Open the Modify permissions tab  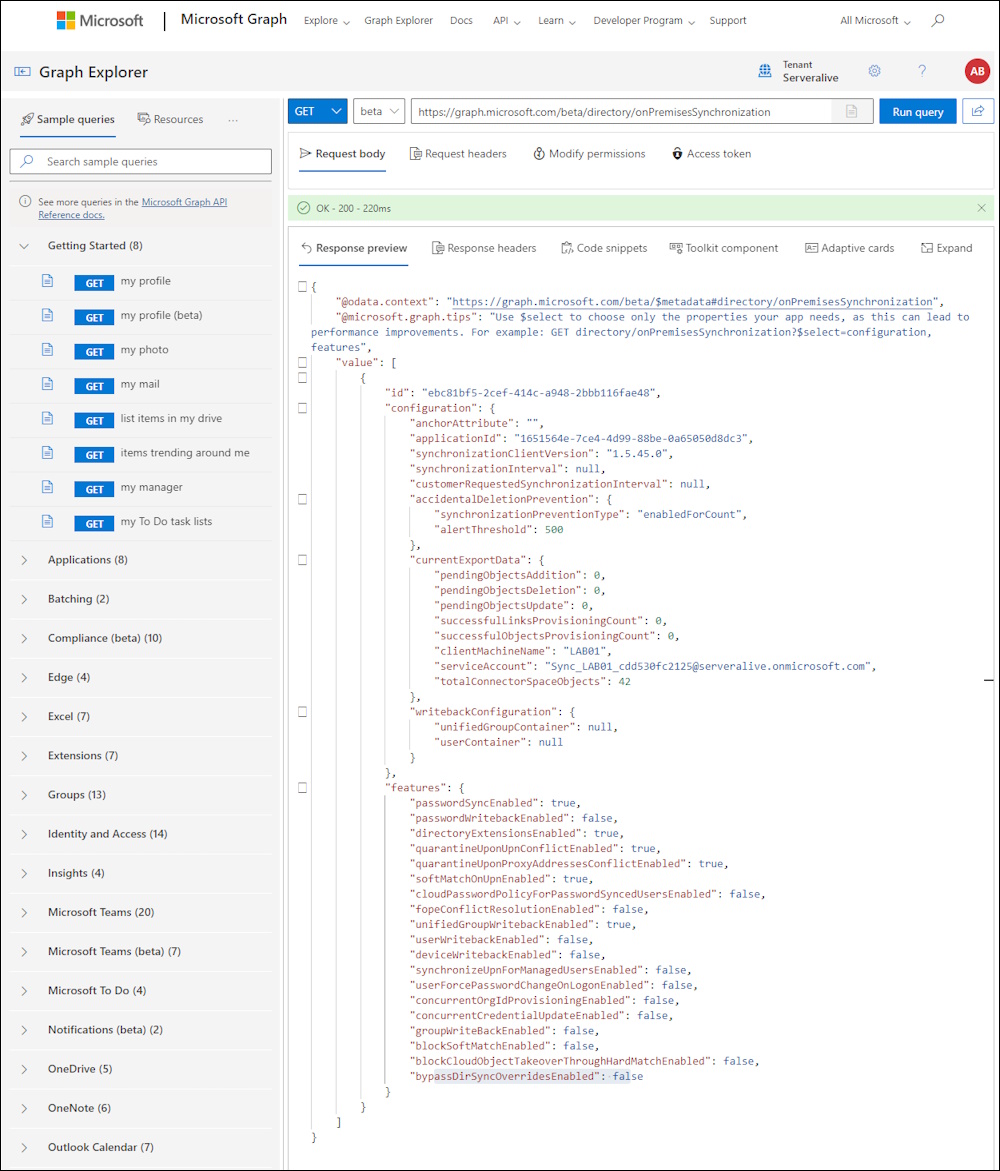coord(589,154)
